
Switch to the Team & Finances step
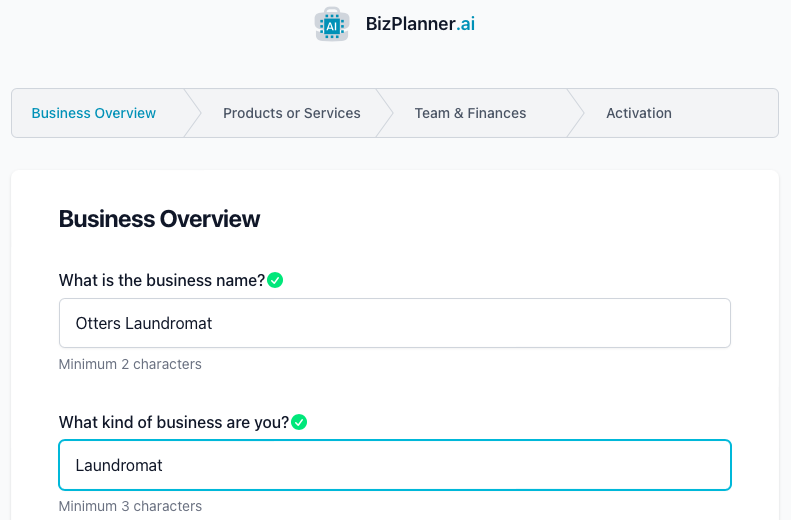[x=470, y=113]
